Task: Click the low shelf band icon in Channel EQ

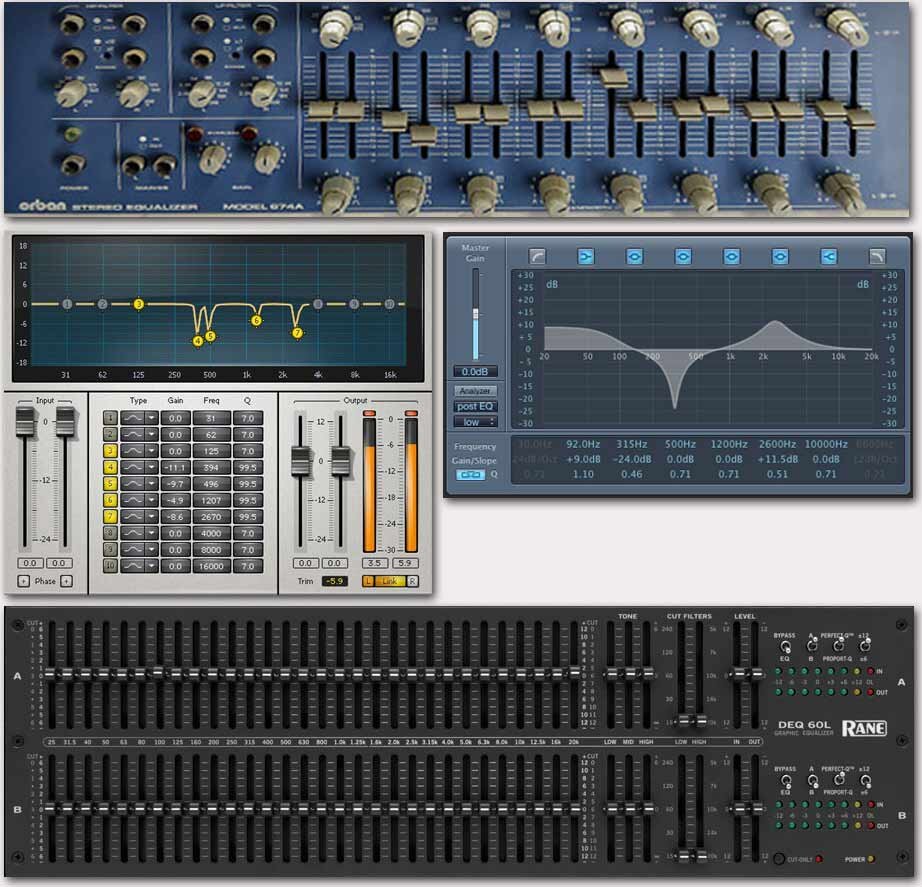Action: [586, 256]
